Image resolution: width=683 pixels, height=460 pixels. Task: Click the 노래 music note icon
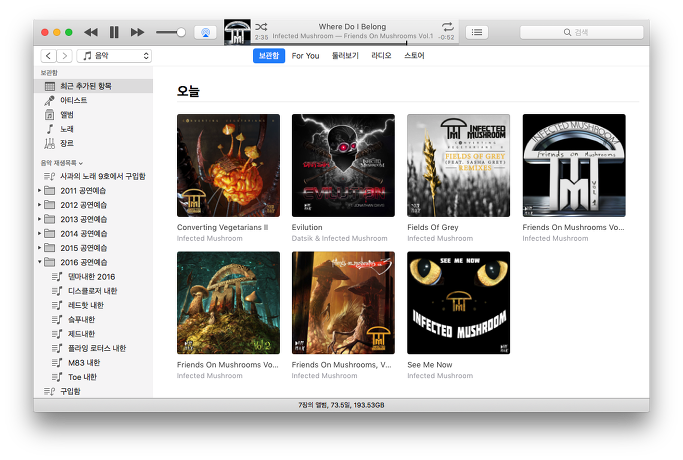click(x=50, y=129)
